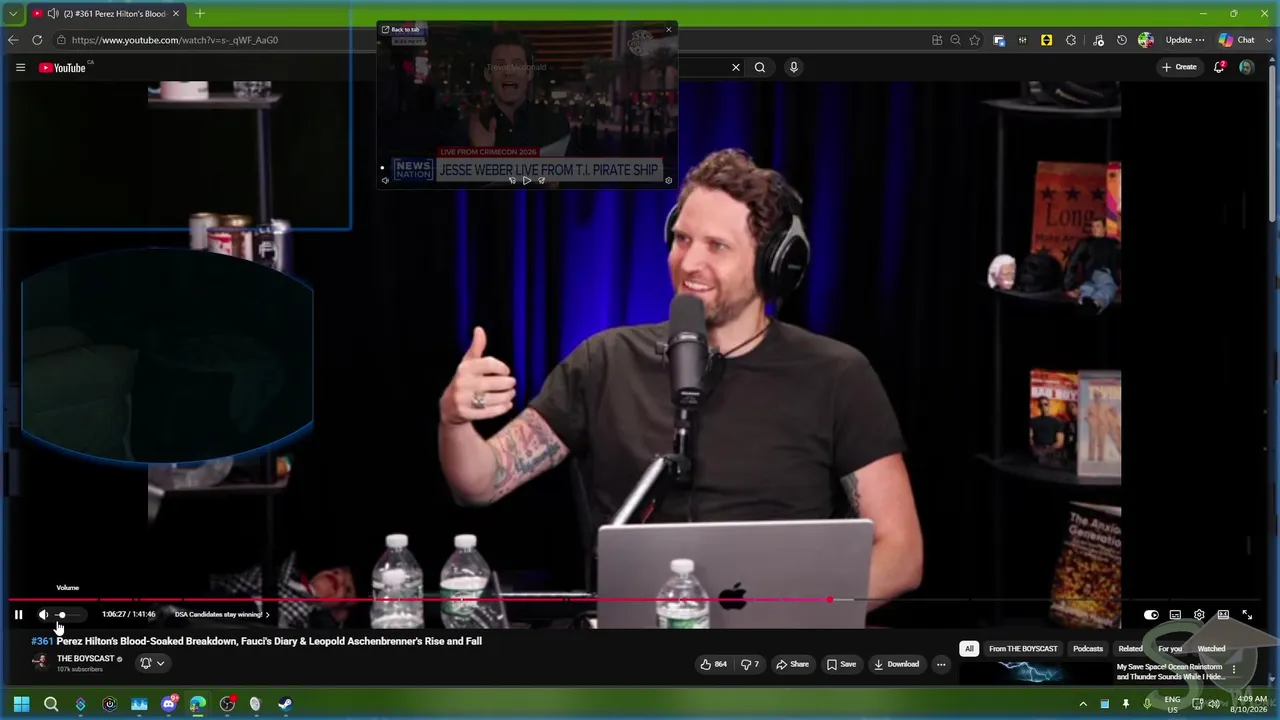Click the #361 hashtag link in title
Screen dimensions: 1280x720
42,641
